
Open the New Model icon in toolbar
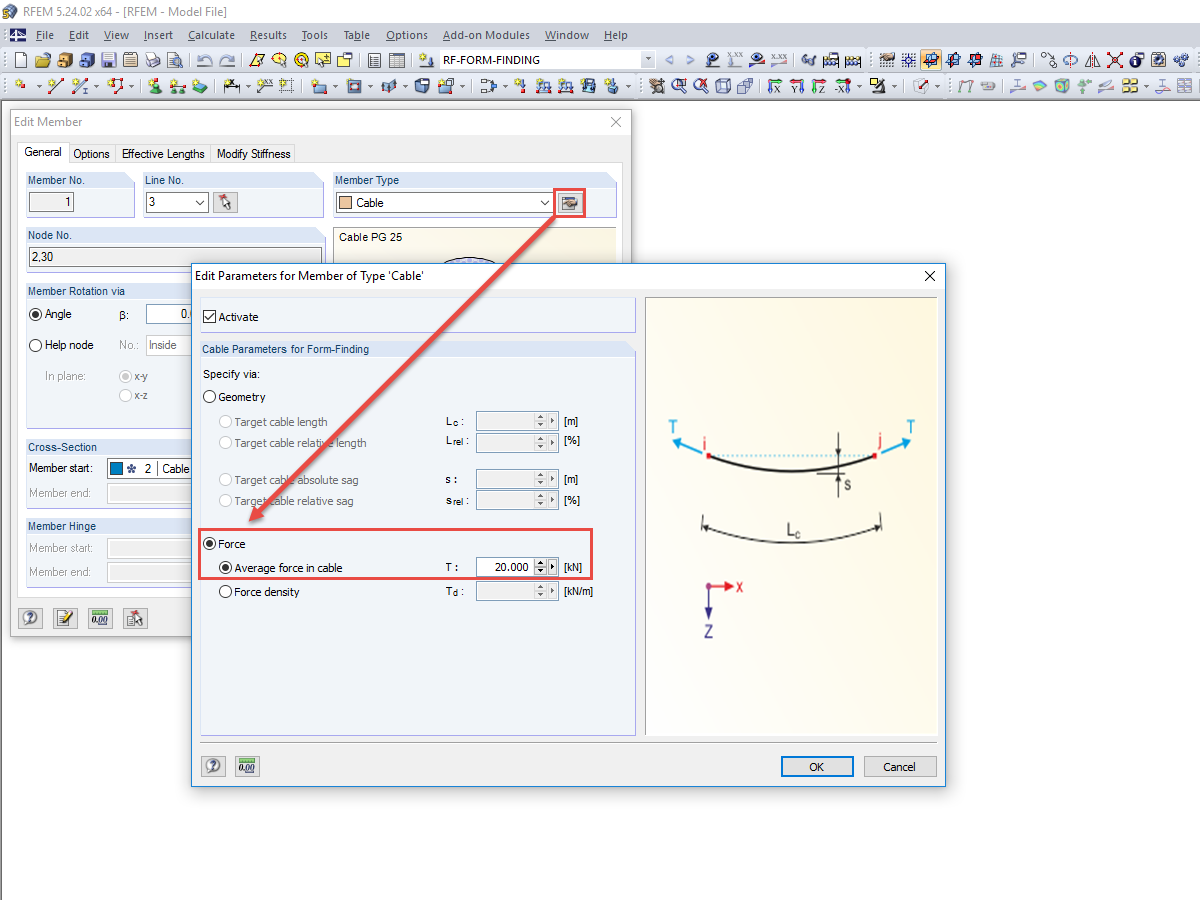20,59
